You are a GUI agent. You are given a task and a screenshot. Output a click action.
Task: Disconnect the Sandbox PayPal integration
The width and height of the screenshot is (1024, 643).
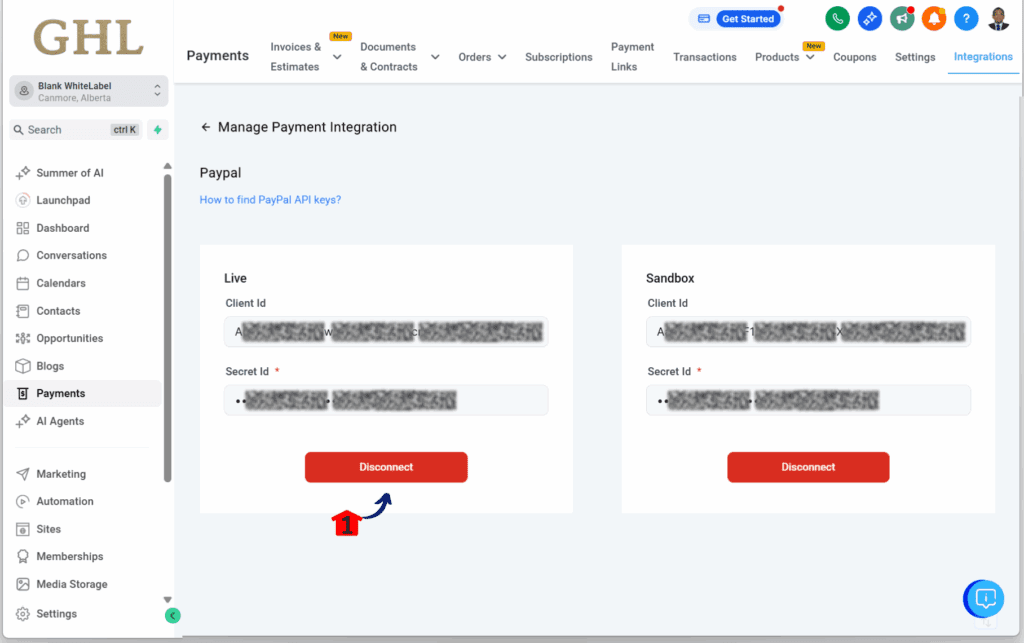[808, 467]
